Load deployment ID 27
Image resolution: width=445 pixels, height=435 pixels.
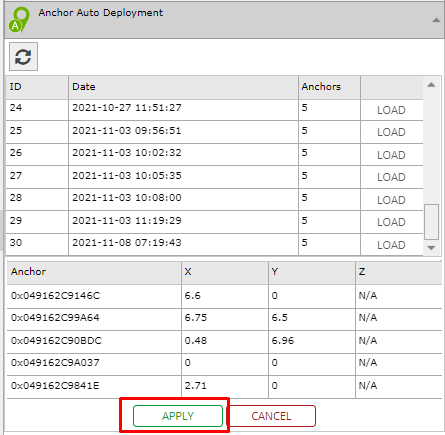click(x=391, y=177)
